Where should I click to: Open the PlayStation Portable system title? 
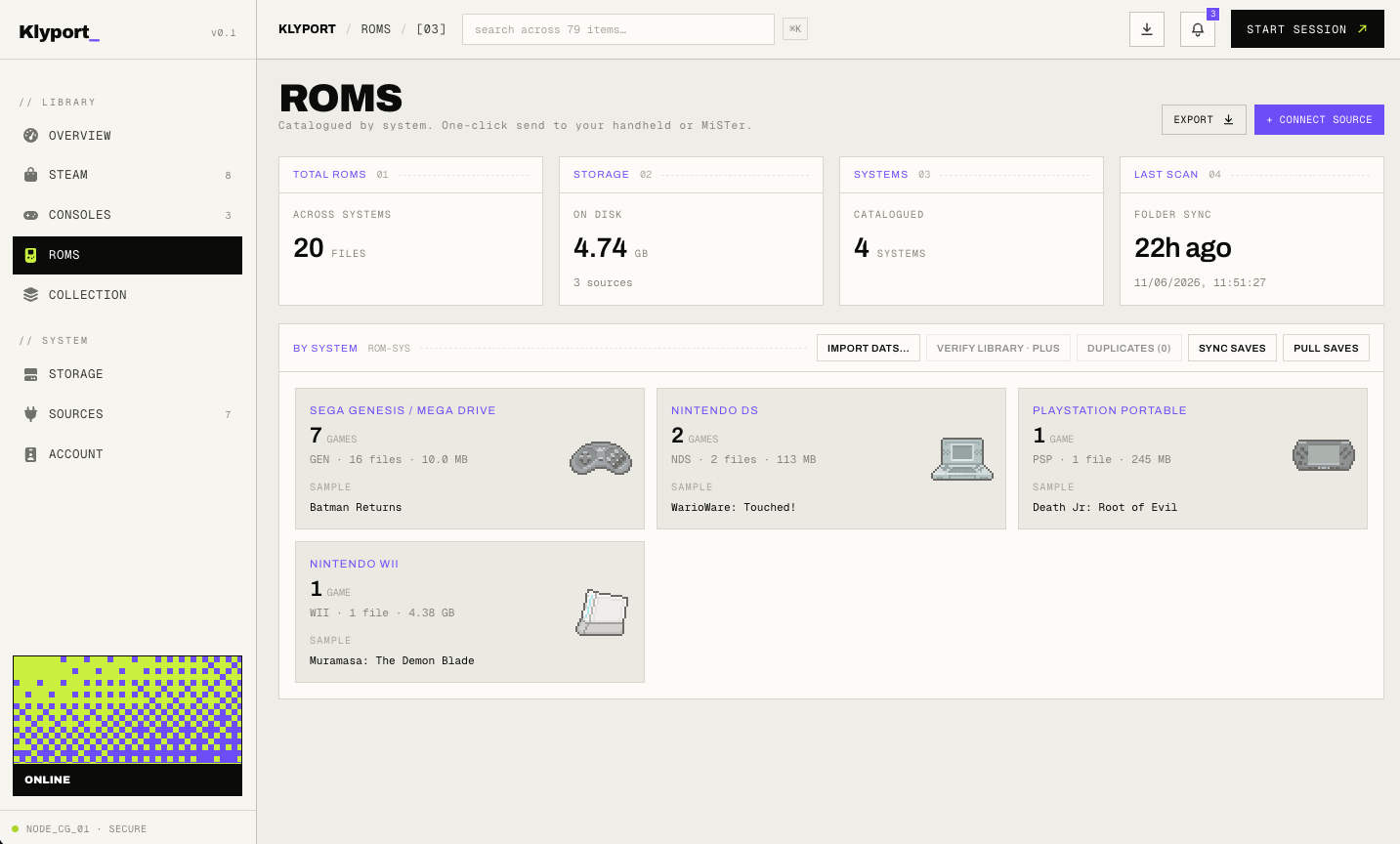click(x=1110, y=410)
